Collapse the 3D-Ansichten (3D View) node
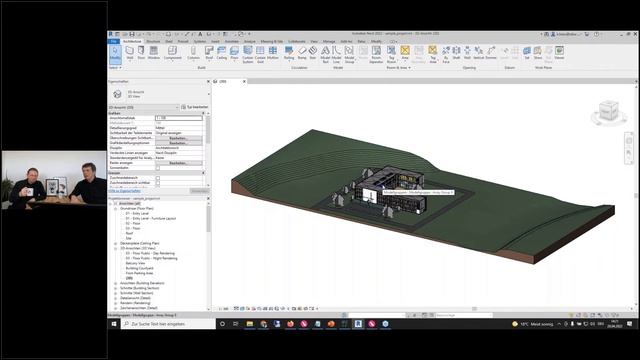Image resolution: width=640 pixels, height=360 pixels. [x=116, y=248]
